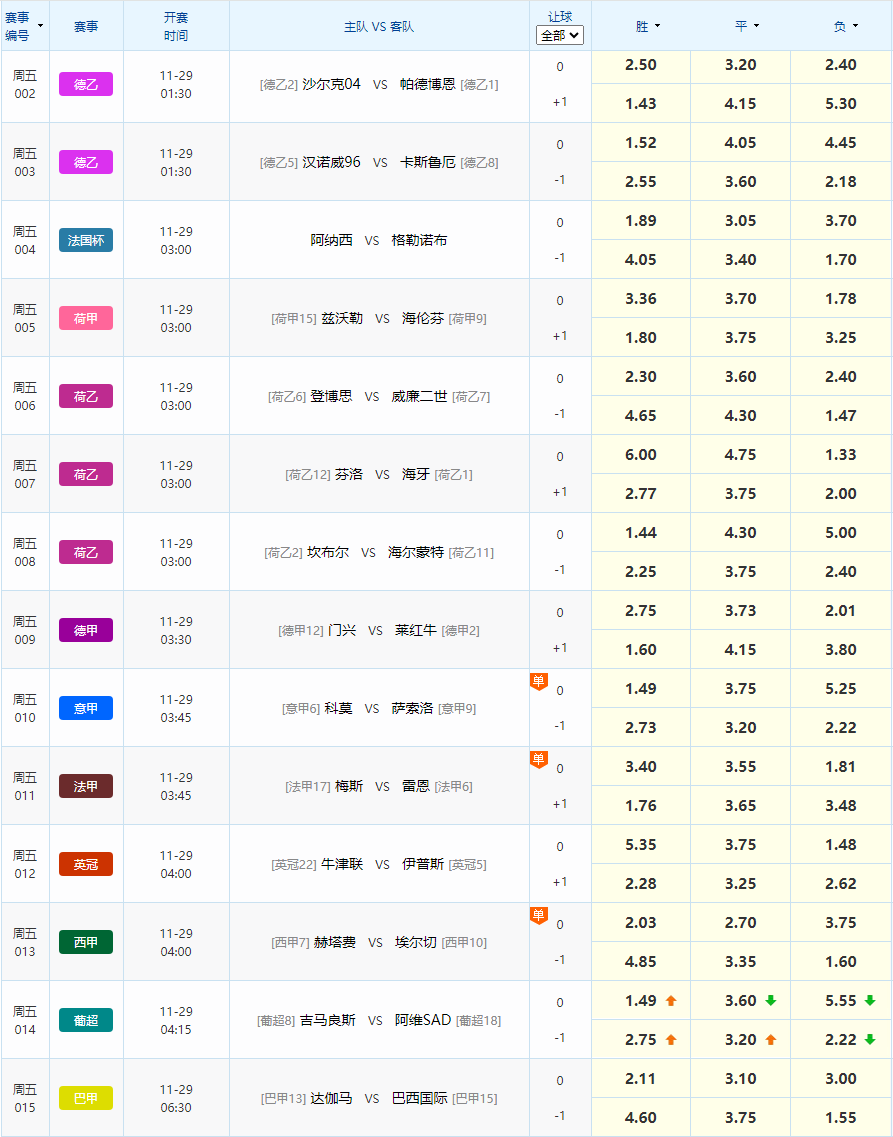Open team 萨索洛
The height and width of the screenshot is (1137, 893).
pos(412,708)
